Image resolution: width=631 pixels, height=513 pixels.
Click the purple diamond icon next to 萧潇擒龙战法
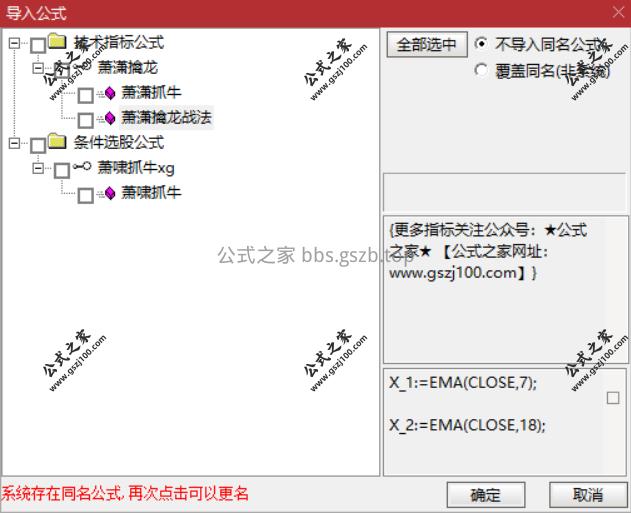109,118
